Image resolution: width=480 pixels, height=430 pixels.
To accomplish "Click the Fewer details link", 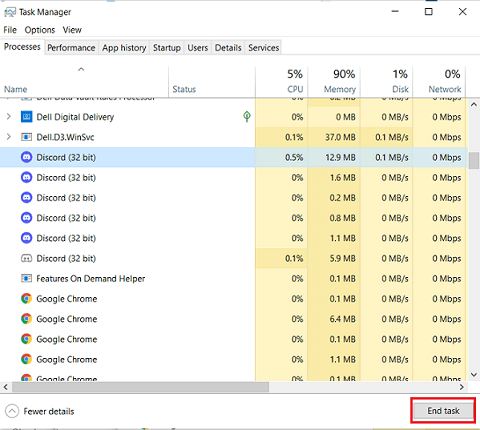I will tap(49, 411).
